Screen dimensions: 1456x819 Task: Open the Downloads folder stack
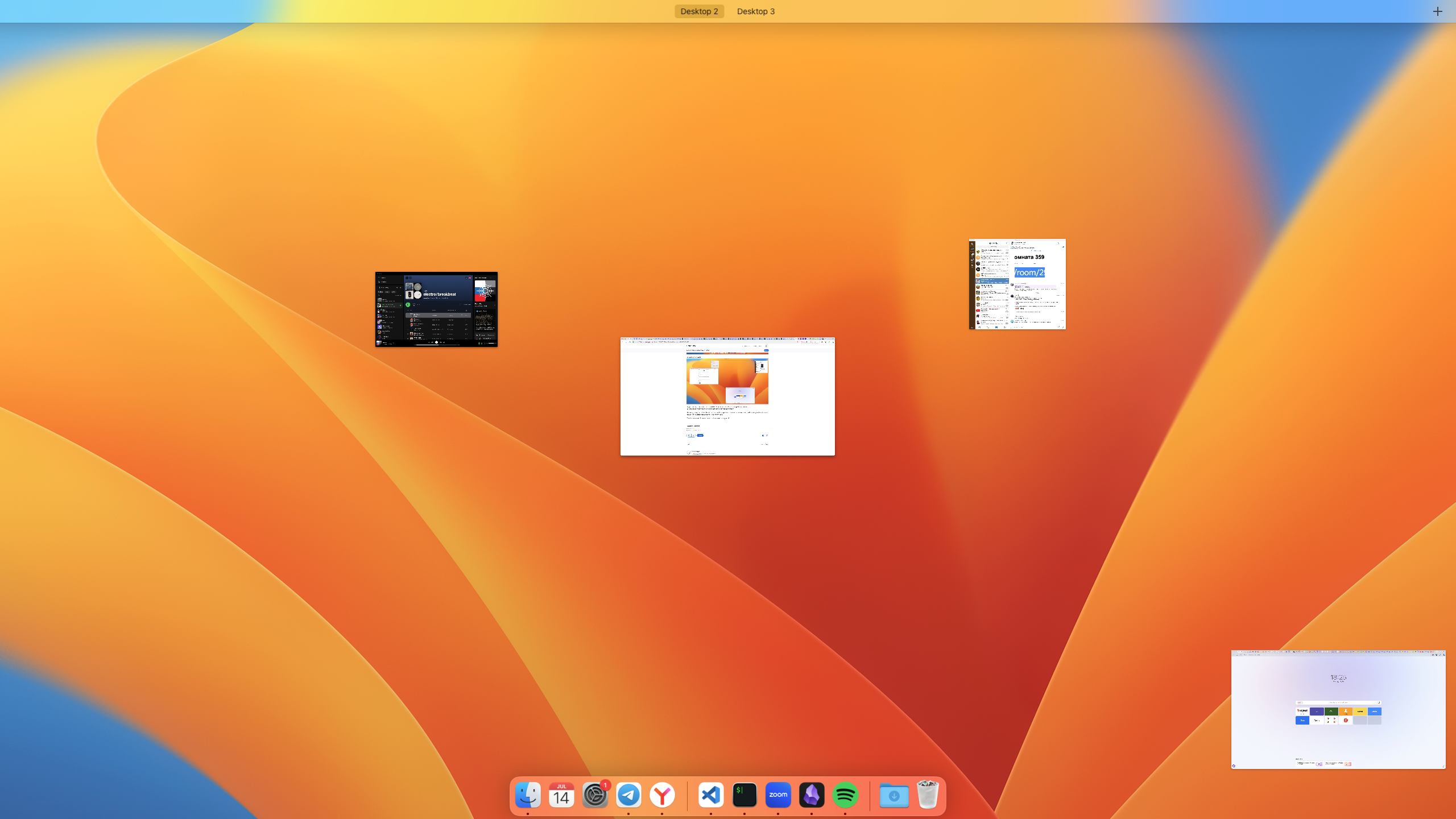point(894,795)
